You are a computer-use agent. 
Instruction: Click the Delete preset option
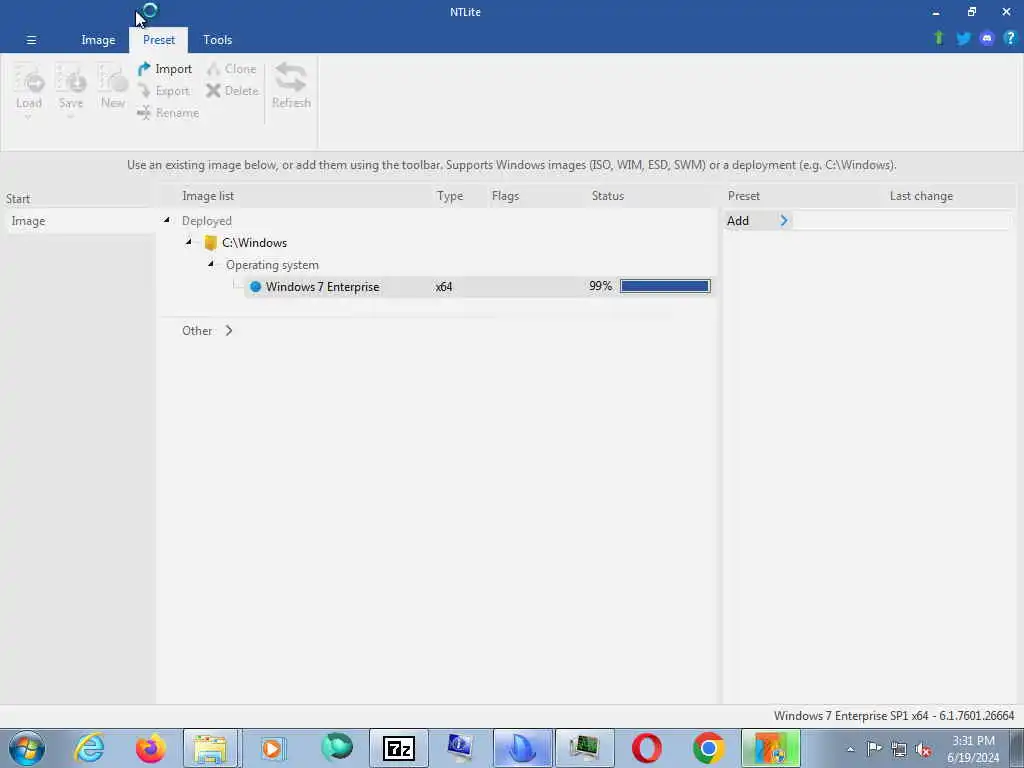pyautogui.click(x=232, y=91)
